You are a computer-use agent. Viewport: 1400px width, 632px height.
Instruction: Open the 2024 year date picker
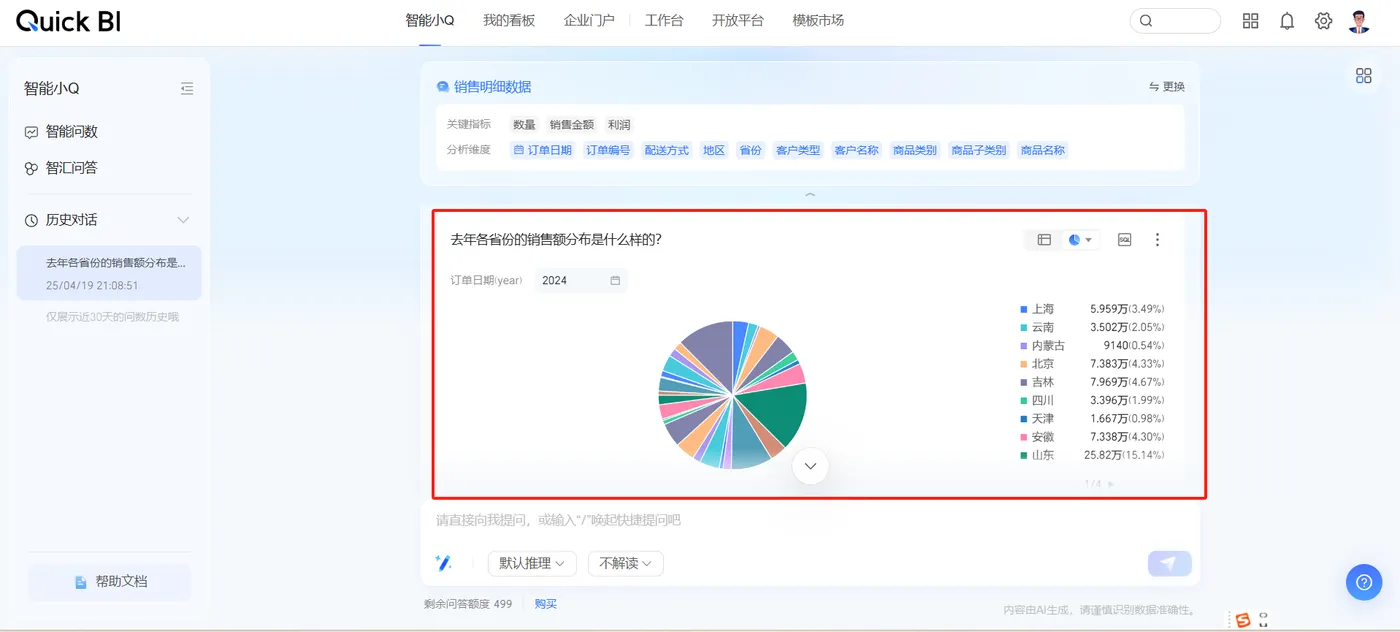(x=581, y=281)
